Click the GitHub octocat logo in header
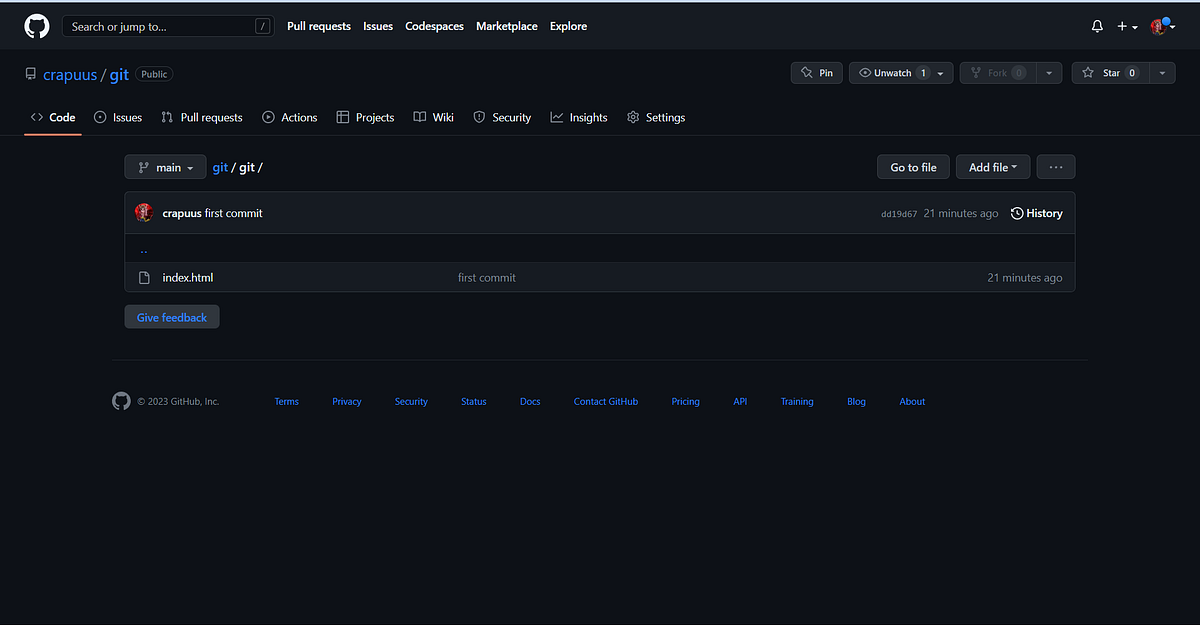Viewport: 1200px width, 625px height. (36, 25)
